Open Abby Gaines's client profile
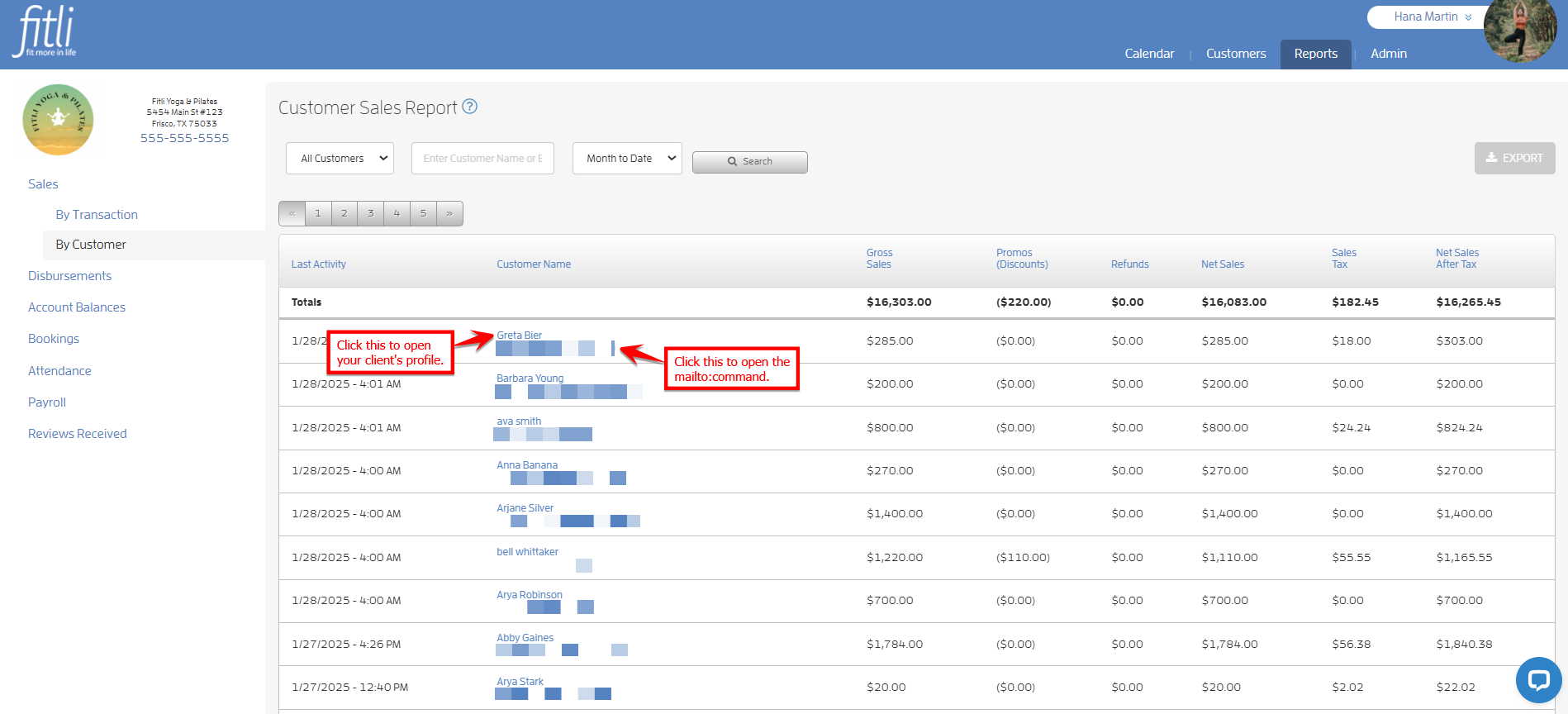Image resolution: width=1568 pixels, height=714 pixels. (x=525, y=638)
